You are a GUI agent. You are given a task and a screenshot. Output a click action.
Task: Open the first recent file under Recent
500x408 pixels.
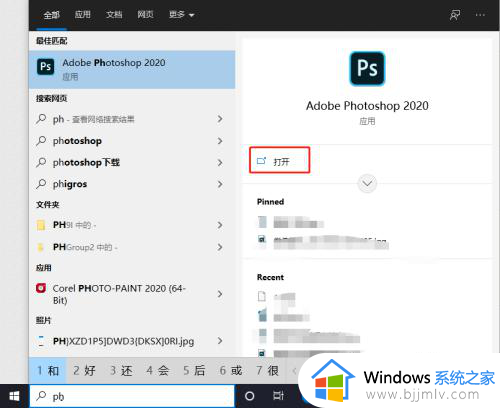(277, 297)
